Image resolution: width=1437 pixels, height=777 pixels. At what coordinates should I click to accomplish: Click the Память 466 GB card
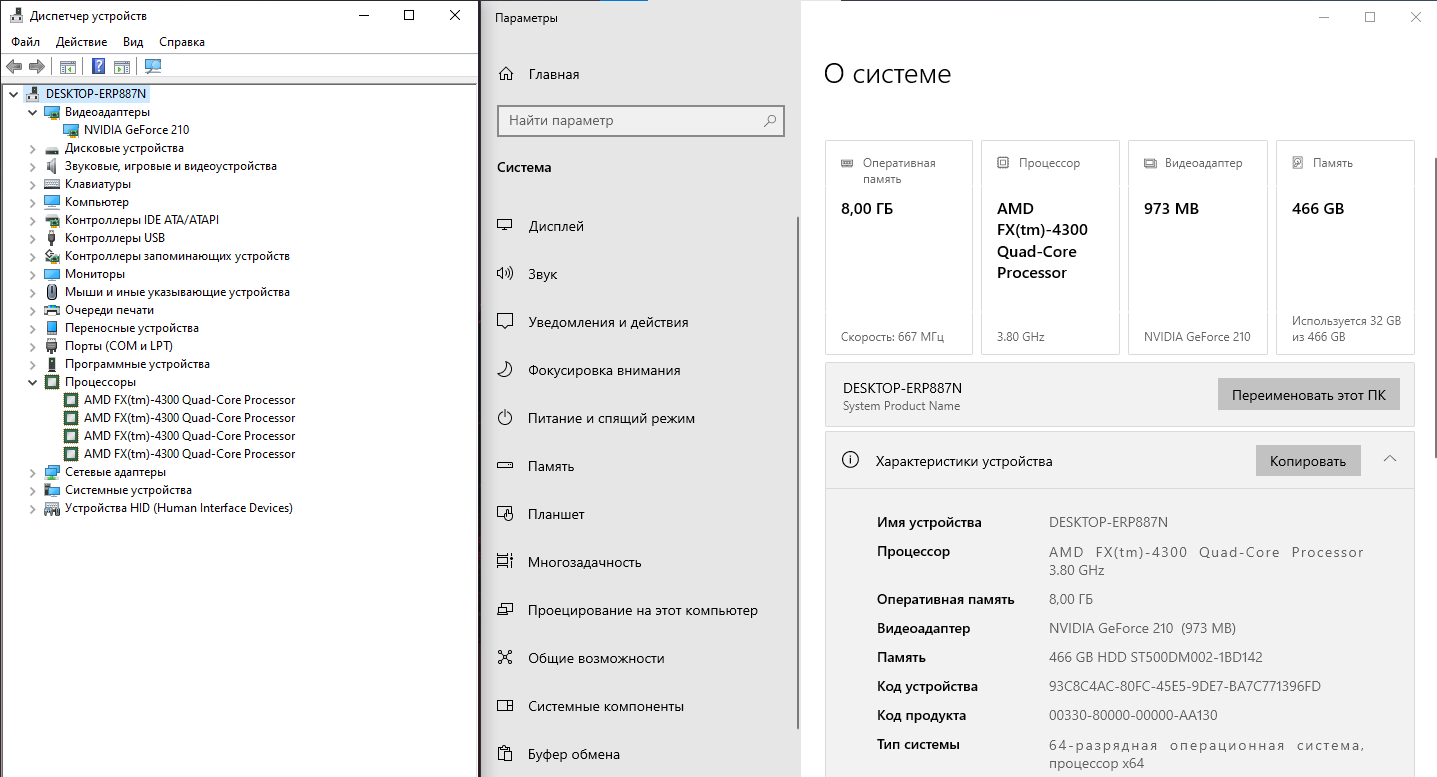coord(1346,247)
